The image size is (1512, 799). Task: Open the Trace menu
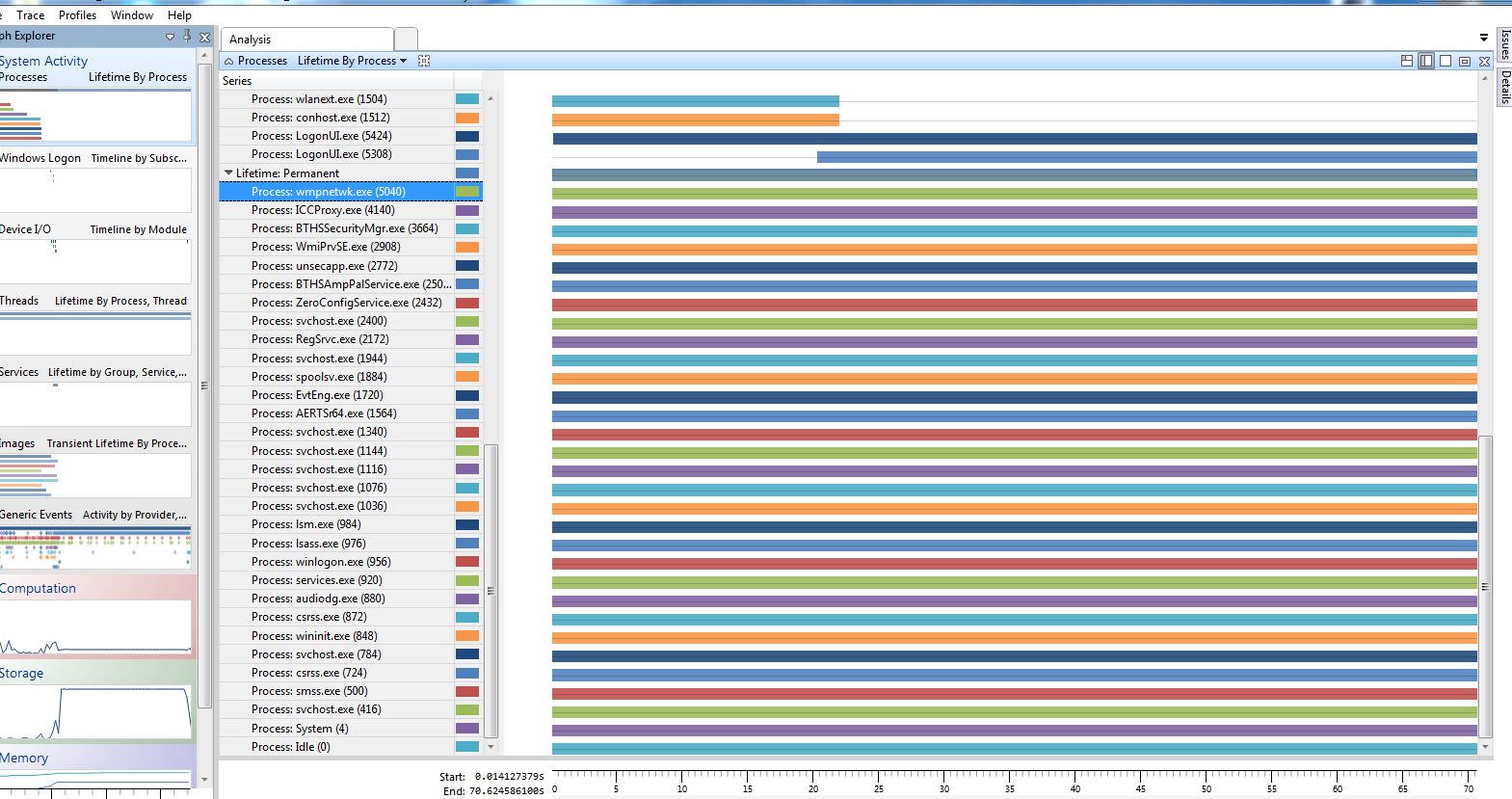31,15
